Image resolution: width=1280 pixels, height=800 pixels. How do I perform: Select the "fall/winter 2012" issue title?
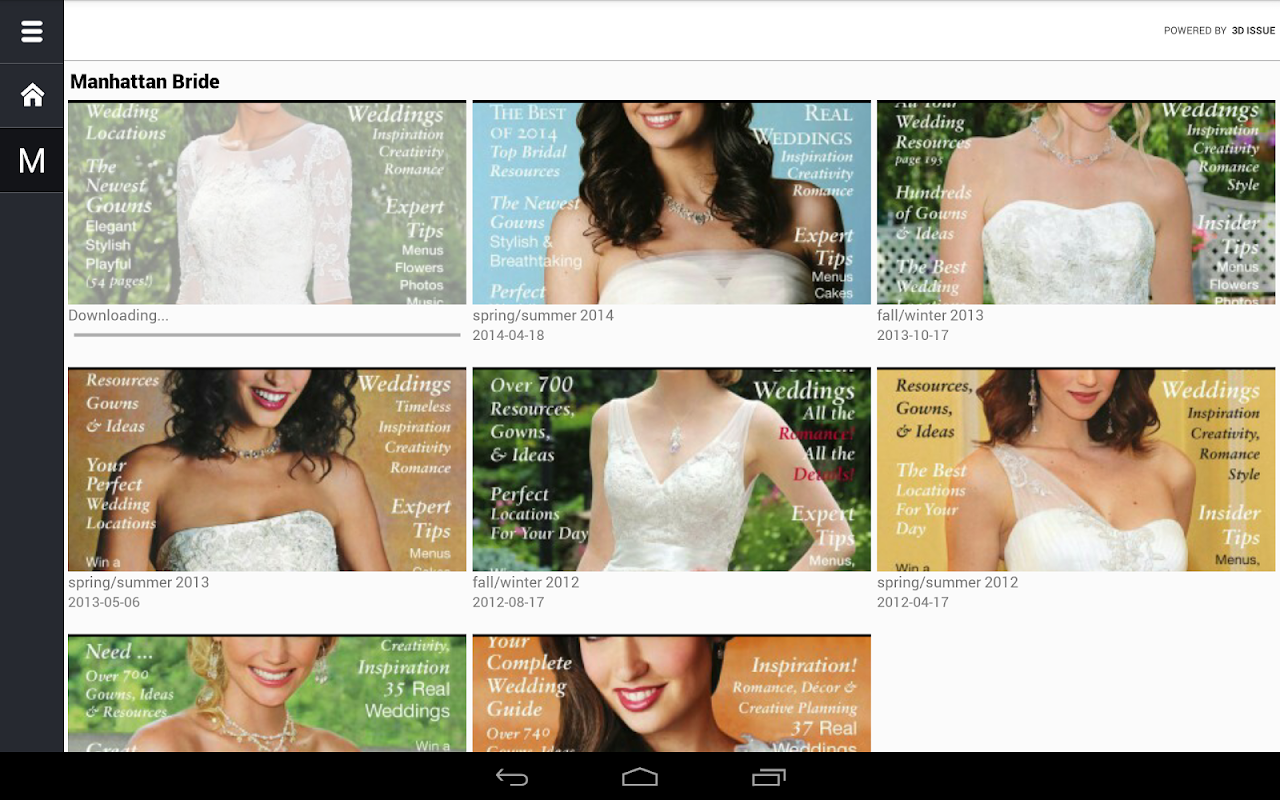(526, 583)
